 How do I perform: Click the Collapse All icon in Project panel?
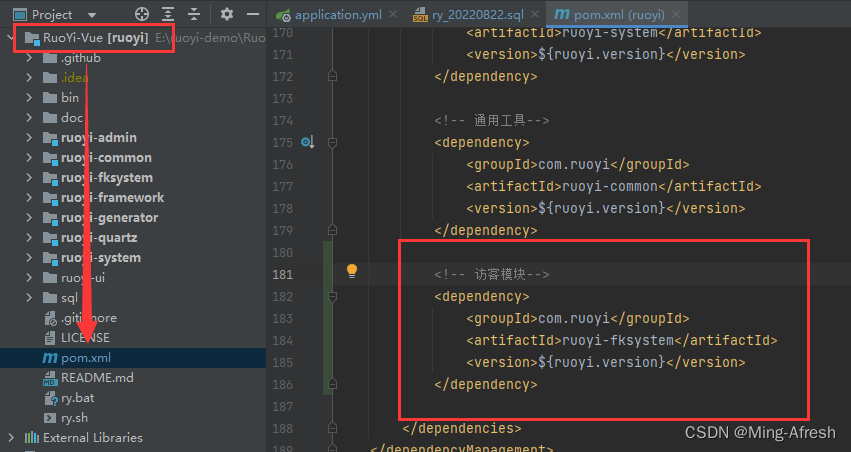click(195, 15)
